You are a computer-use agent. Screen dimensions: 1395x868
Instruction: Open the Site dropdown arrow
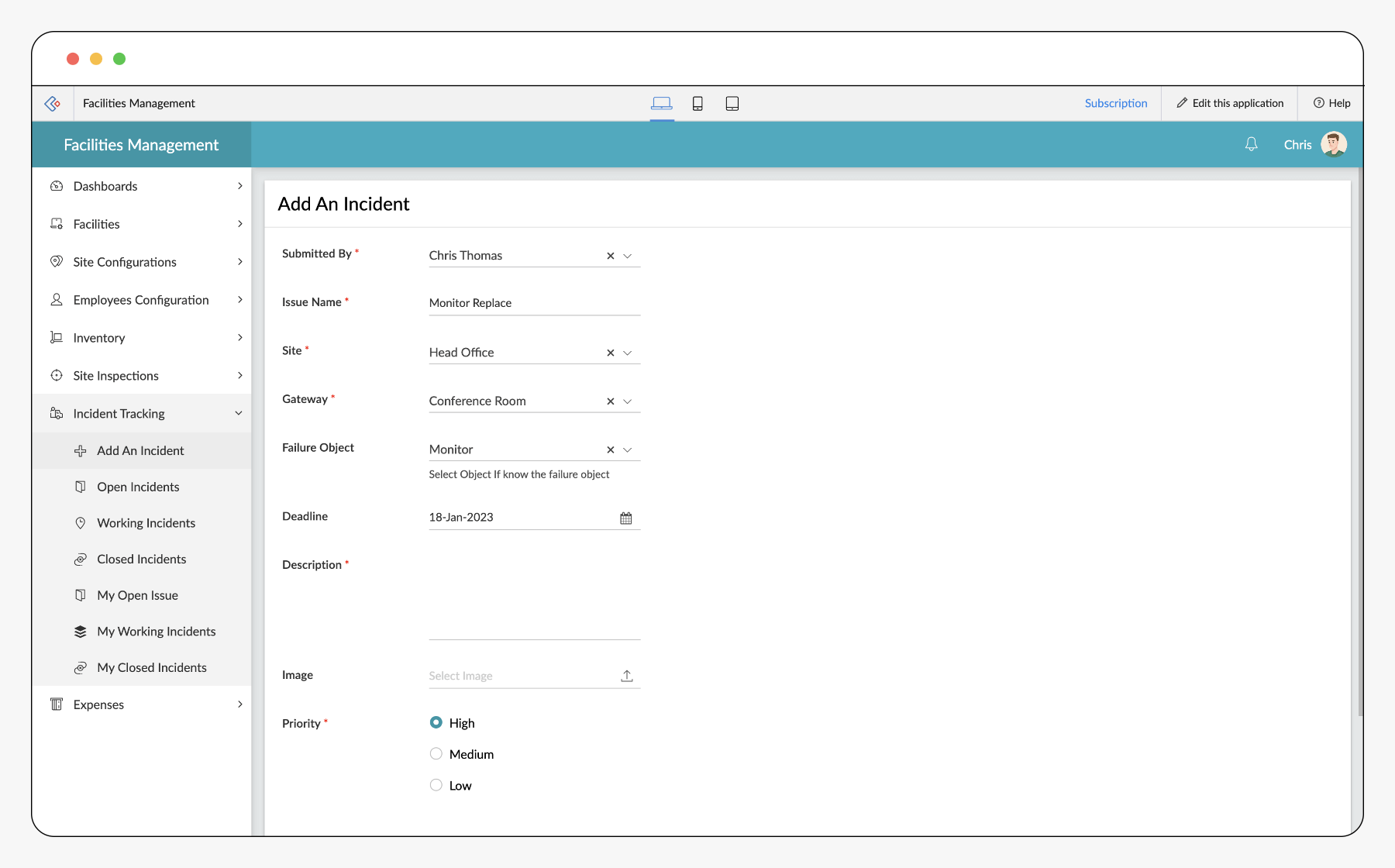[x=628, y=353]
